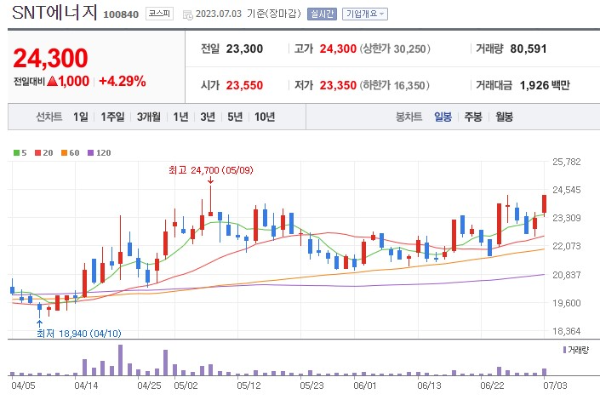Click the 시가 value 23,550
The height and width of the screenshot is (408, 600).
[x=245, y=85]
